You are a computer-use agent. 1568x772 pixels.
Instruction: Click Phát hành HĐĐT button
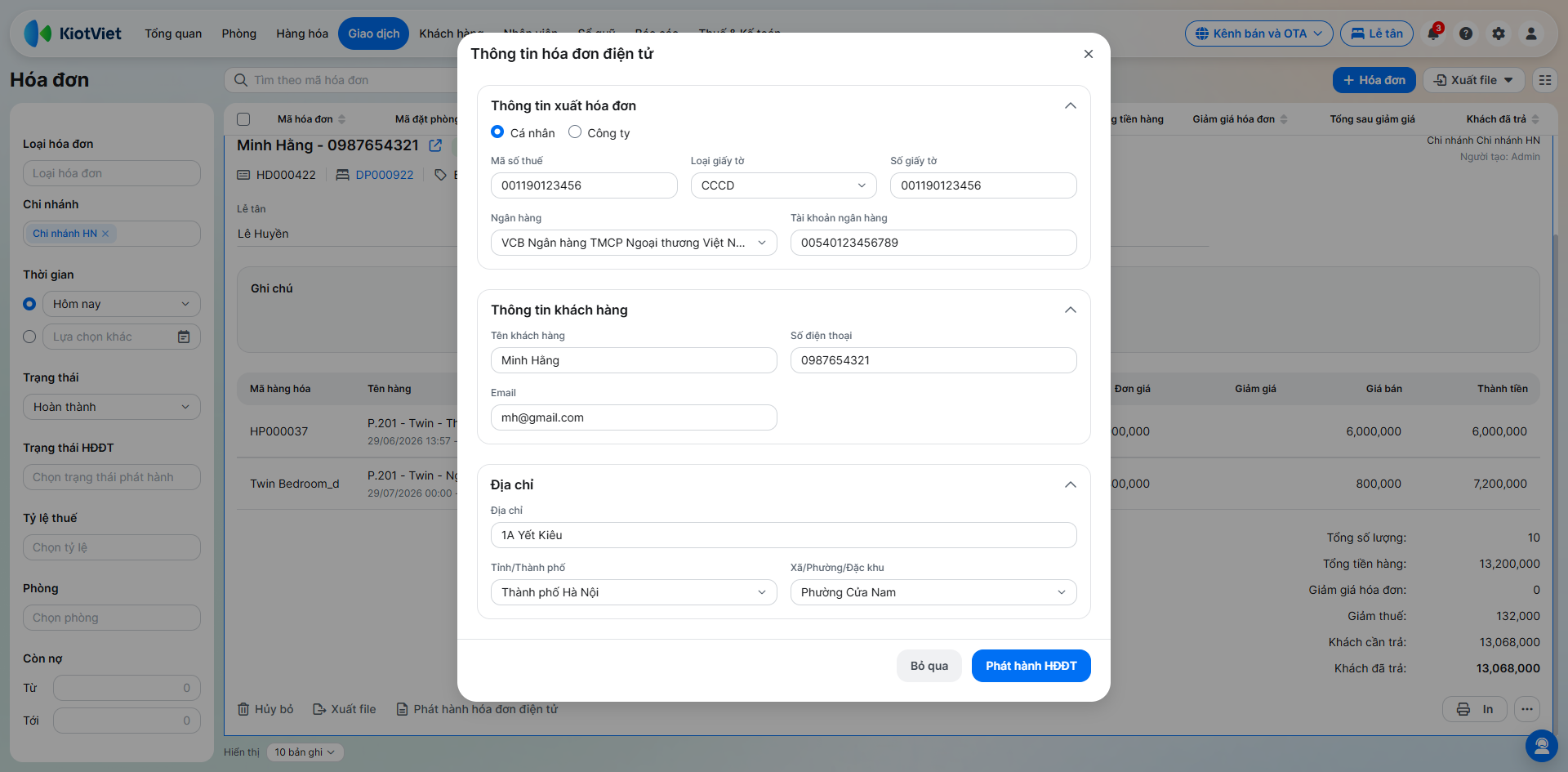point(1031,666)
